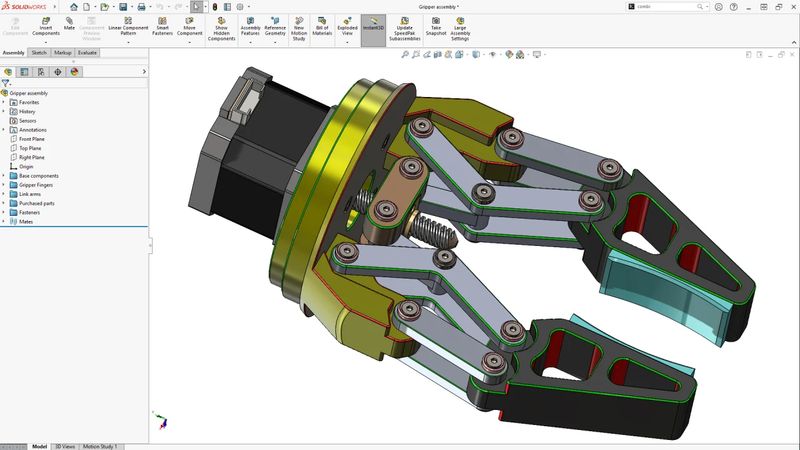Select the Mate tool
800x450 pixels.
[x=69, y=23]
